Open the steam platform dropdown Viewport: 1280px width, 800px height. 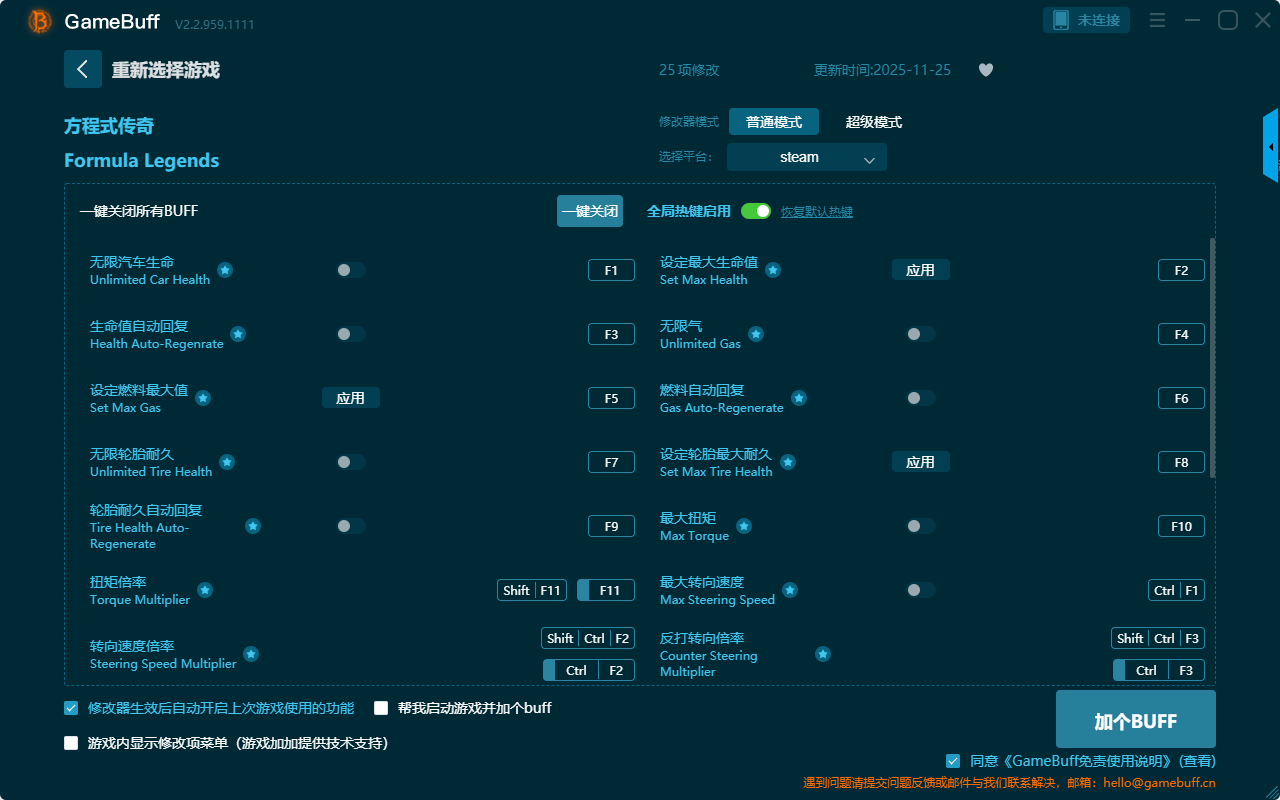tap(807, 157)
